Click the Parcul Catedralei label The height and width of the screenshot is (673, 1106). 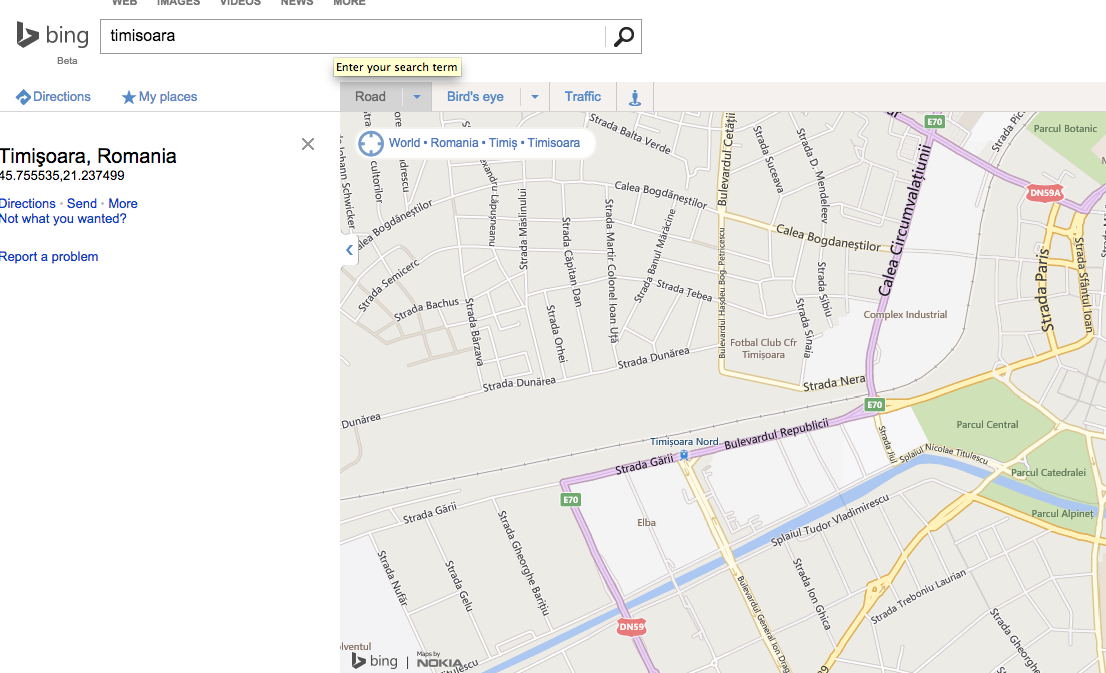click(x=1048, y=473)
